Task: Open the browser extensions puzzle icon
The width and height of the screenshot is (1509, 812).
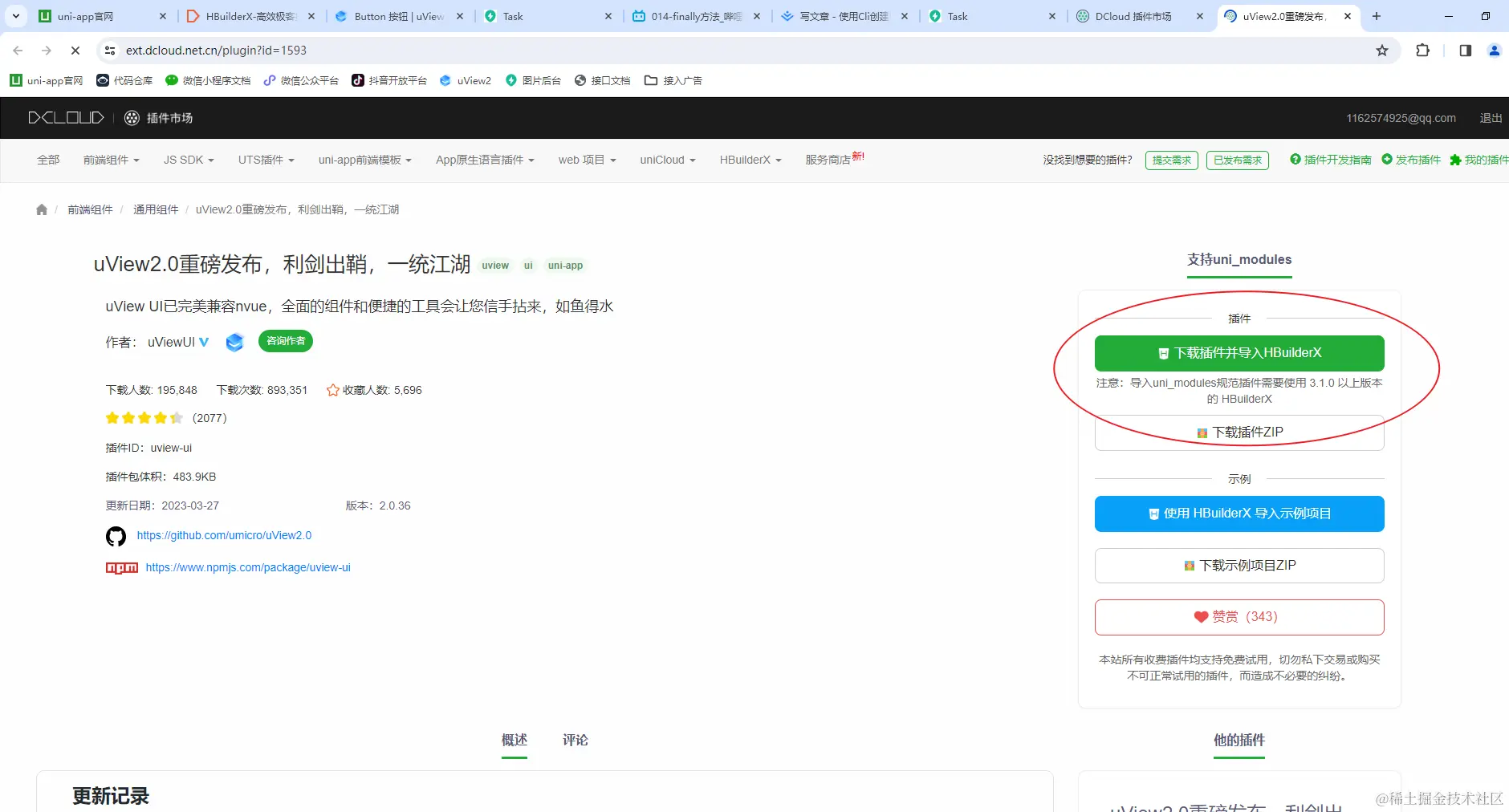Action: click(x=1422, y=51)
